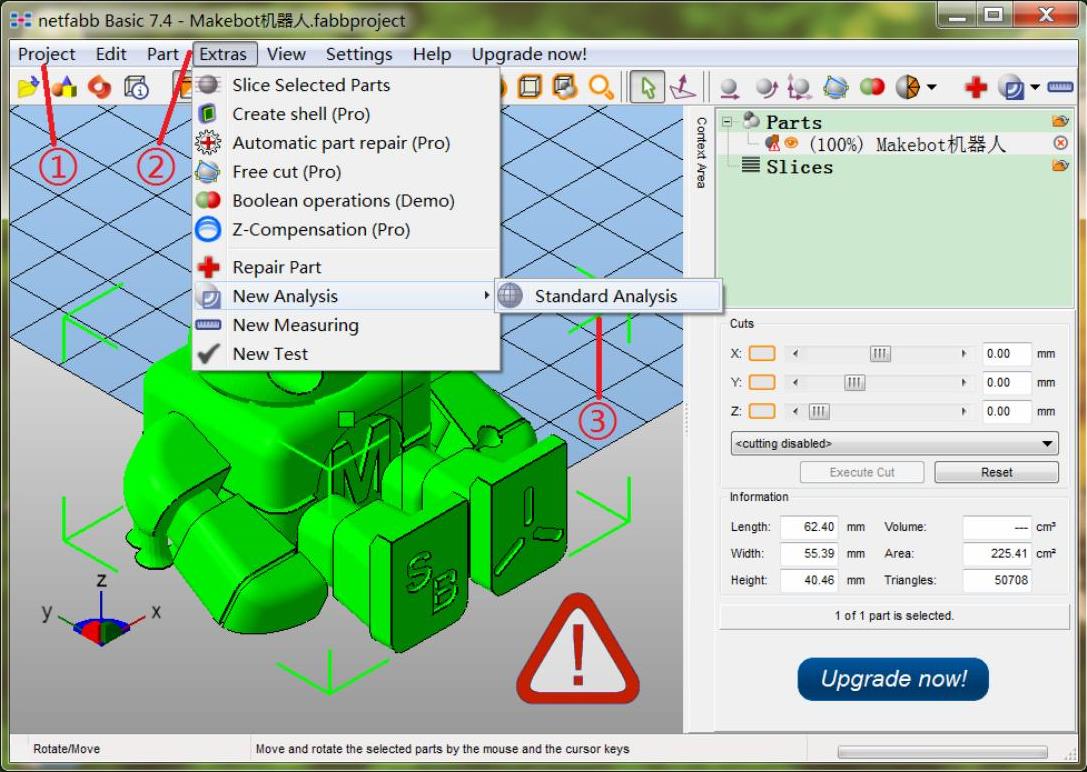
Task: Click left arrow of X cut slider
Action: tap(795, 353)
